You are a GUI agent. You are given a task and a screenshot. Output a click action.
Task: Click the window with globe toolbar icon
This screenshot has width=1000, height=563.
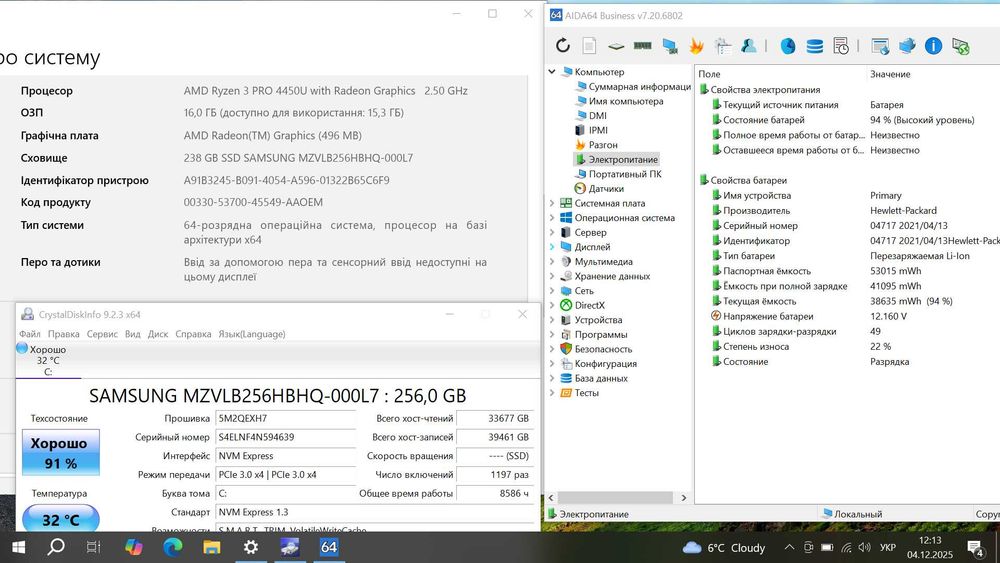[x=881, y=46]
